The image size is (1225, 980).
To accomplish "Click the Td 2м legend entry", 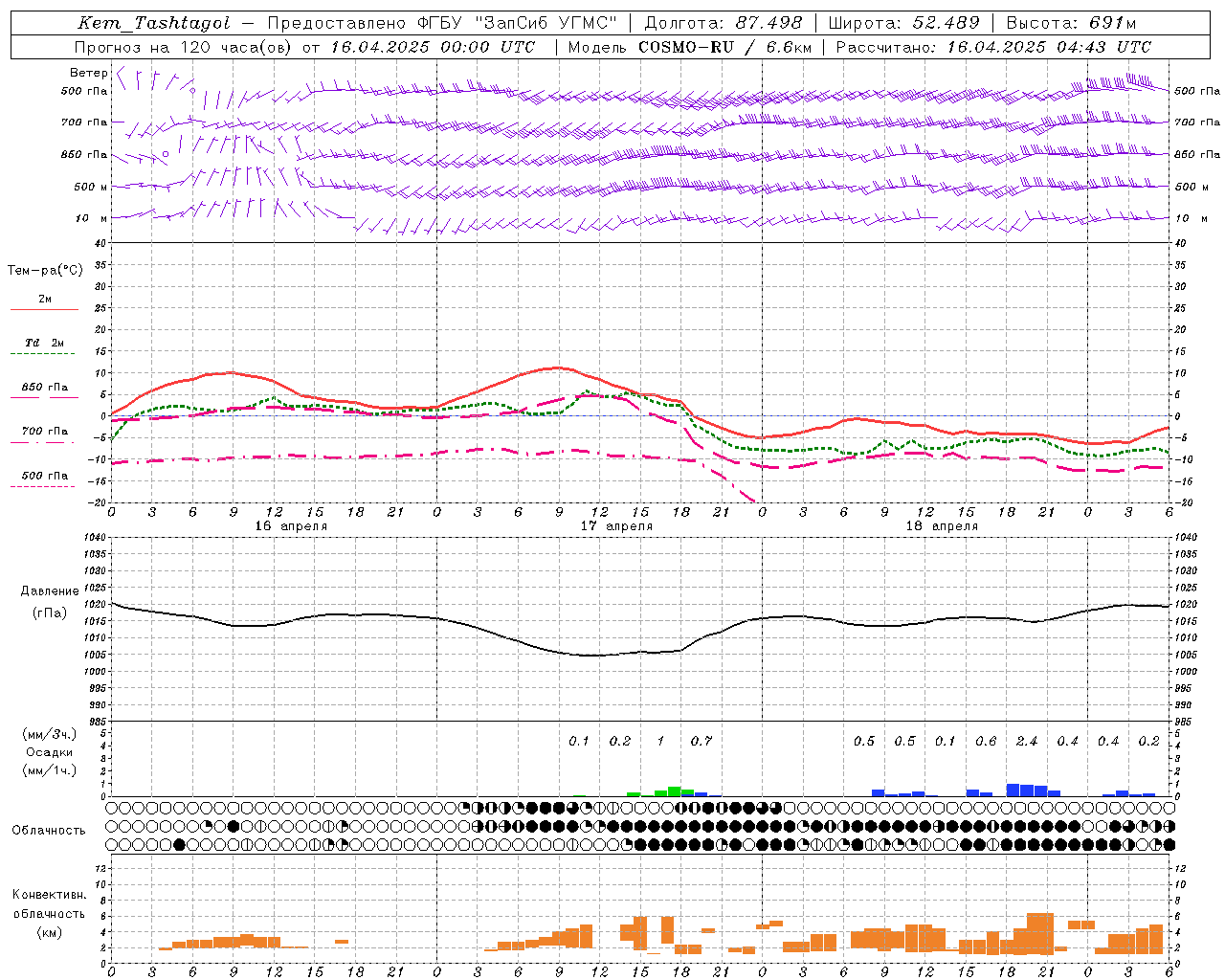I will pyautogui.click(x=44, y=343).
